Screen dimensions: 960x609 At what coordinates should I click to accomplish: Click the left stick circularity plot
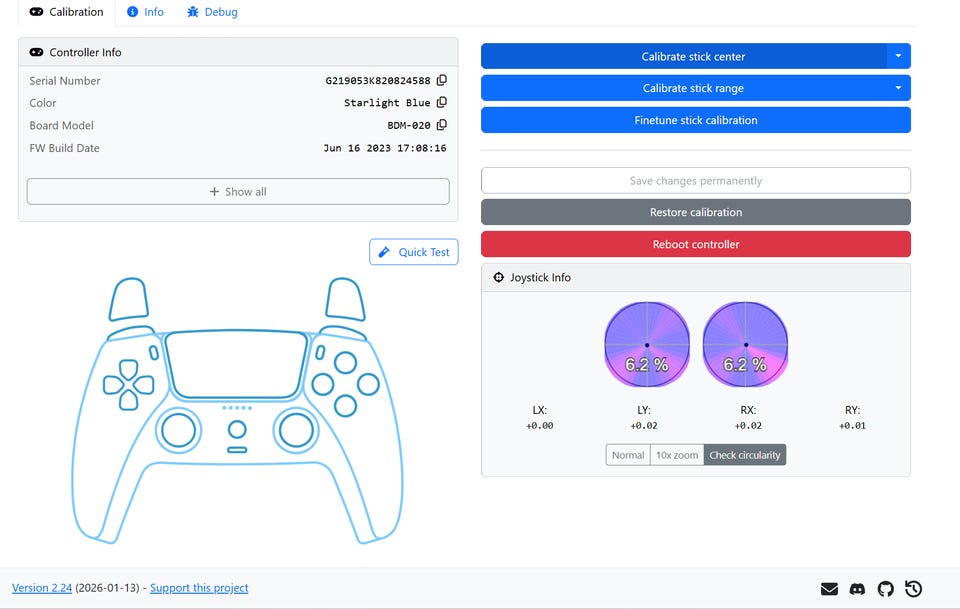tap(647, 345)
